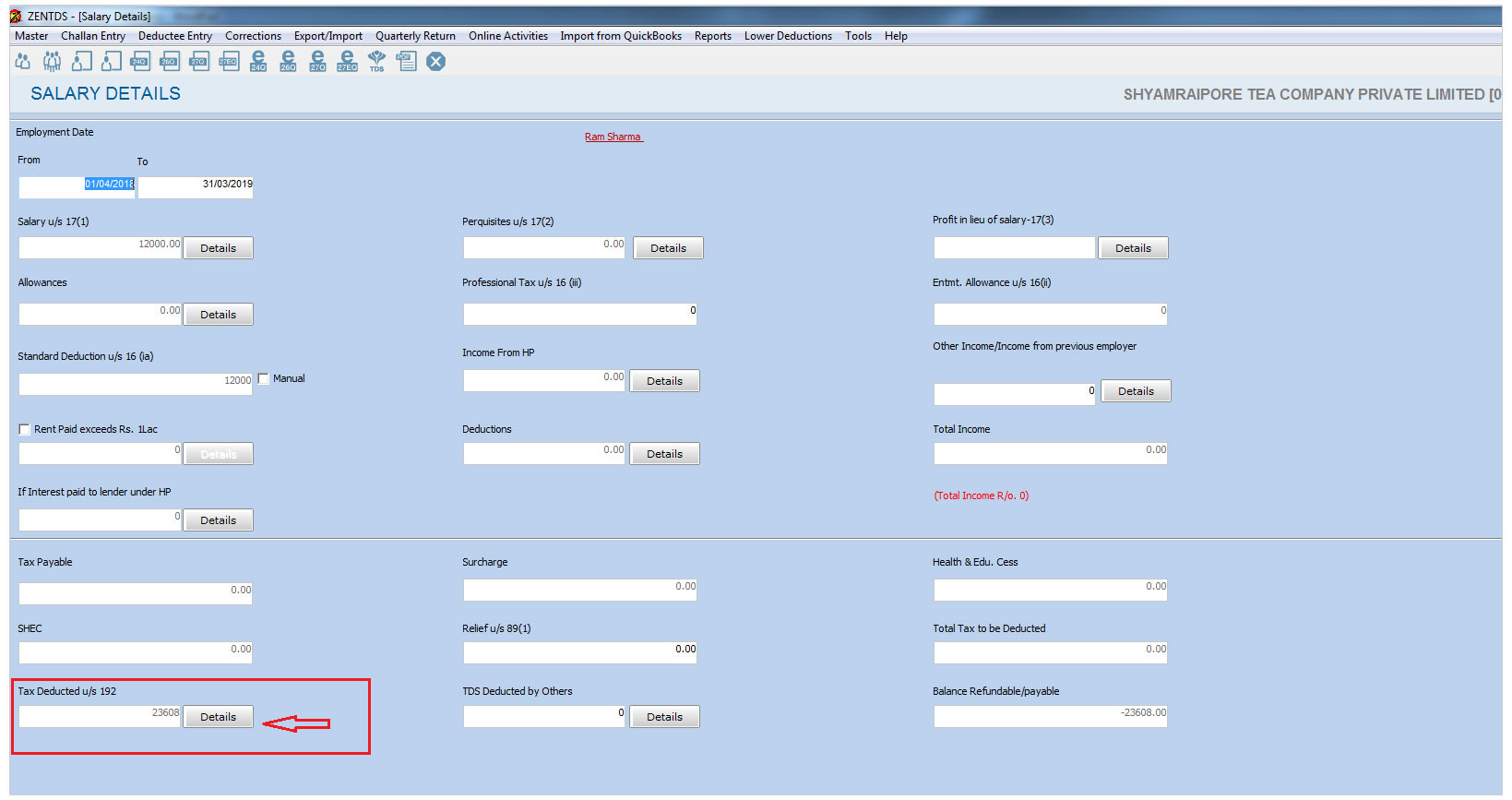The image size is (1512, 800).
Task: Open the Quarterly Return menu
Action: [x=415, y=36]
